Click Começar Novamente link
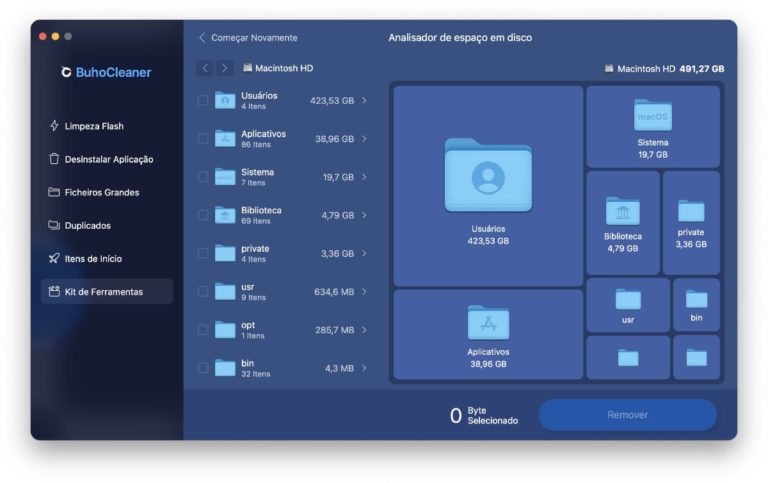Image resolution: width=768 pixels, height=483 pixels. (253, 38)
